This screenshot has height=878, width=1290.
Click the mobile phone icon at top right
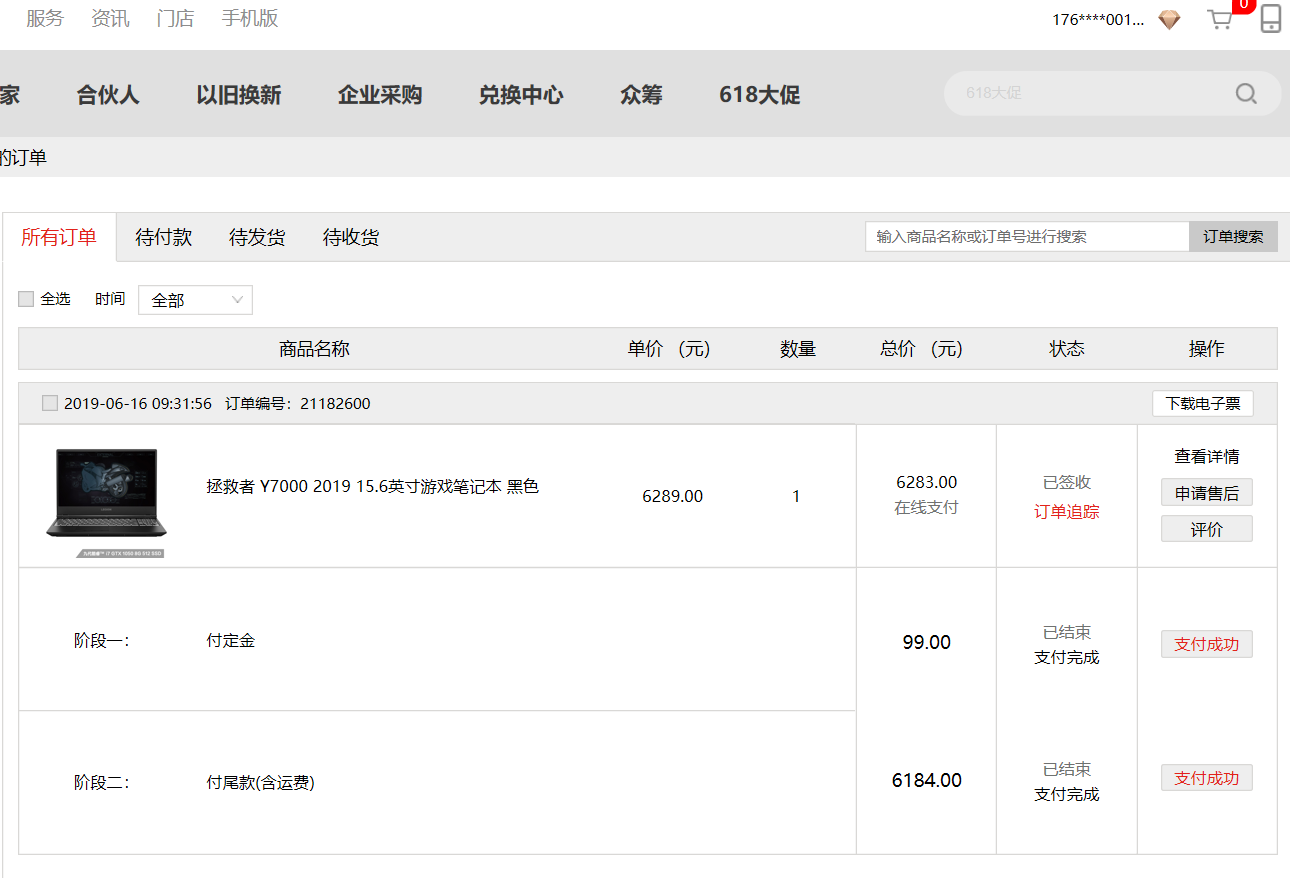1270,19
